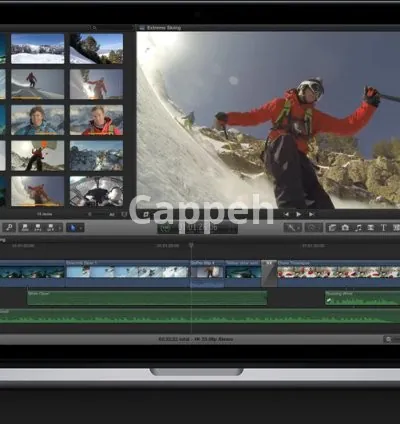This screenshot has height=424, width=400.
Task: Open the retime speed menu
Action: 313,228
